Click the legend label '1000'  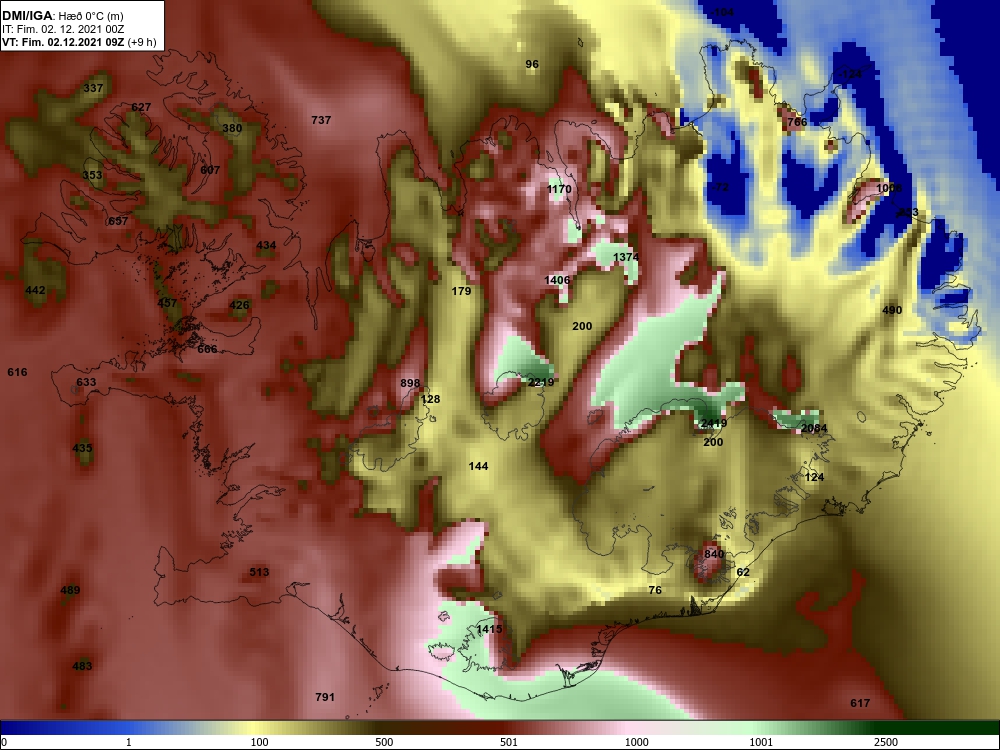[637, 742]
